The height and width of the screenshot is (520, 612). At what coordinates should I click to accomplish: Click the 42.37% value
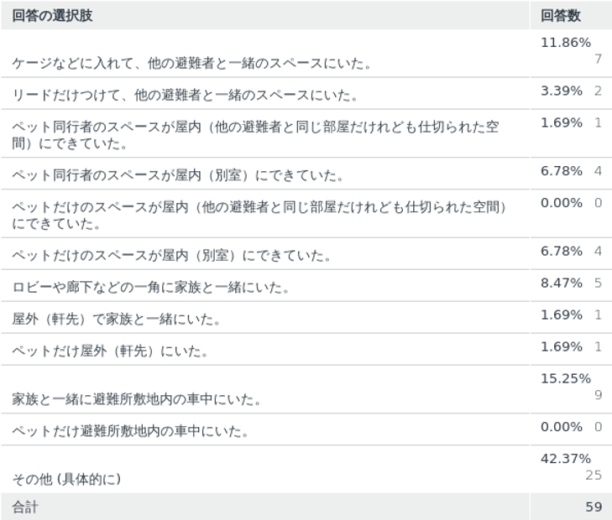click(561, 459)
